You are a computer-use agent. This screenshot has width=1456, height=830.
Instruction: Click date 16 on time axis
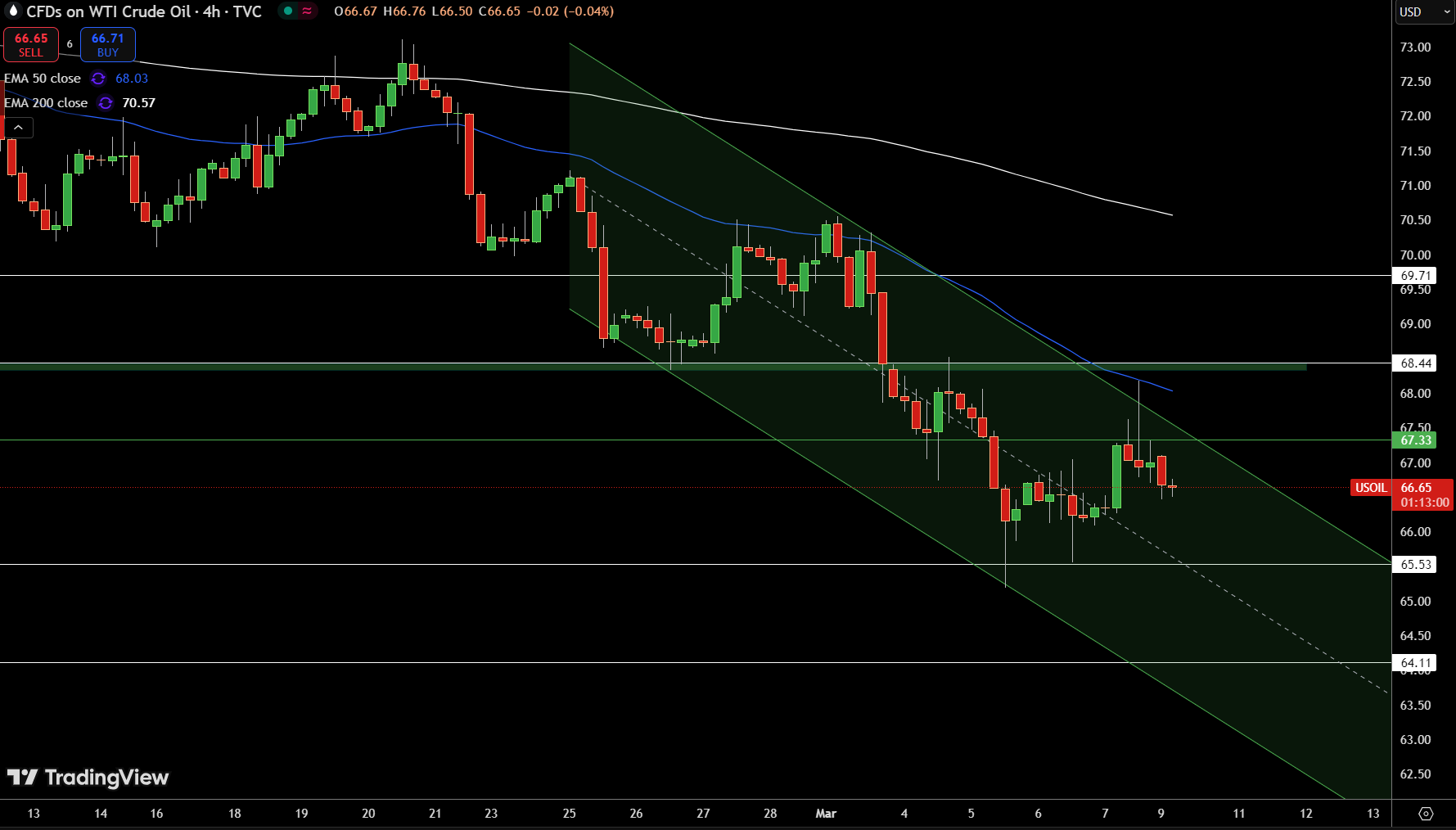coord(156,814)
